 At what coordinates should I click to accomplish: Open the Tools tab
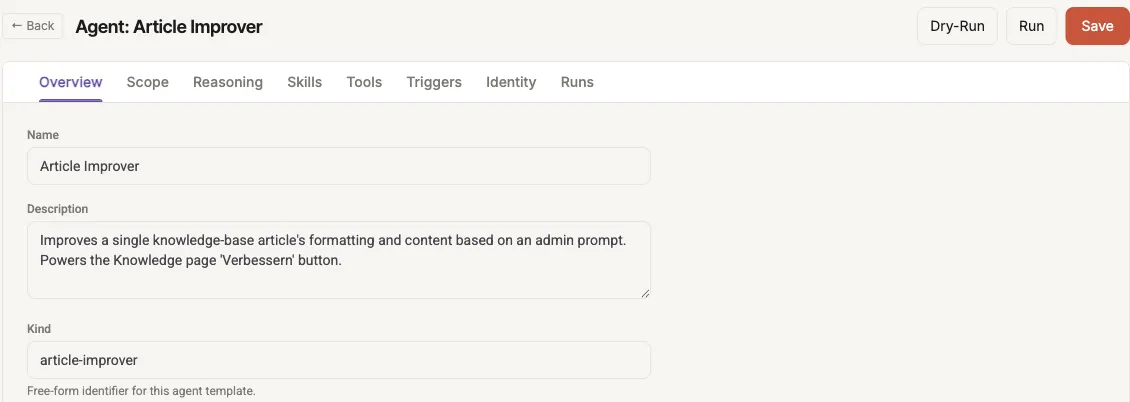pos(364,82)
